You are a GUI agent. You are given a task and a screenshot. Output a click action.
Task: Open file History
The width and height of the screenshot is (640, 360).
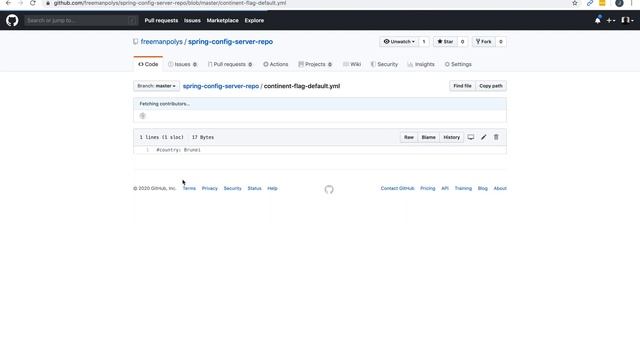point(451,137)
